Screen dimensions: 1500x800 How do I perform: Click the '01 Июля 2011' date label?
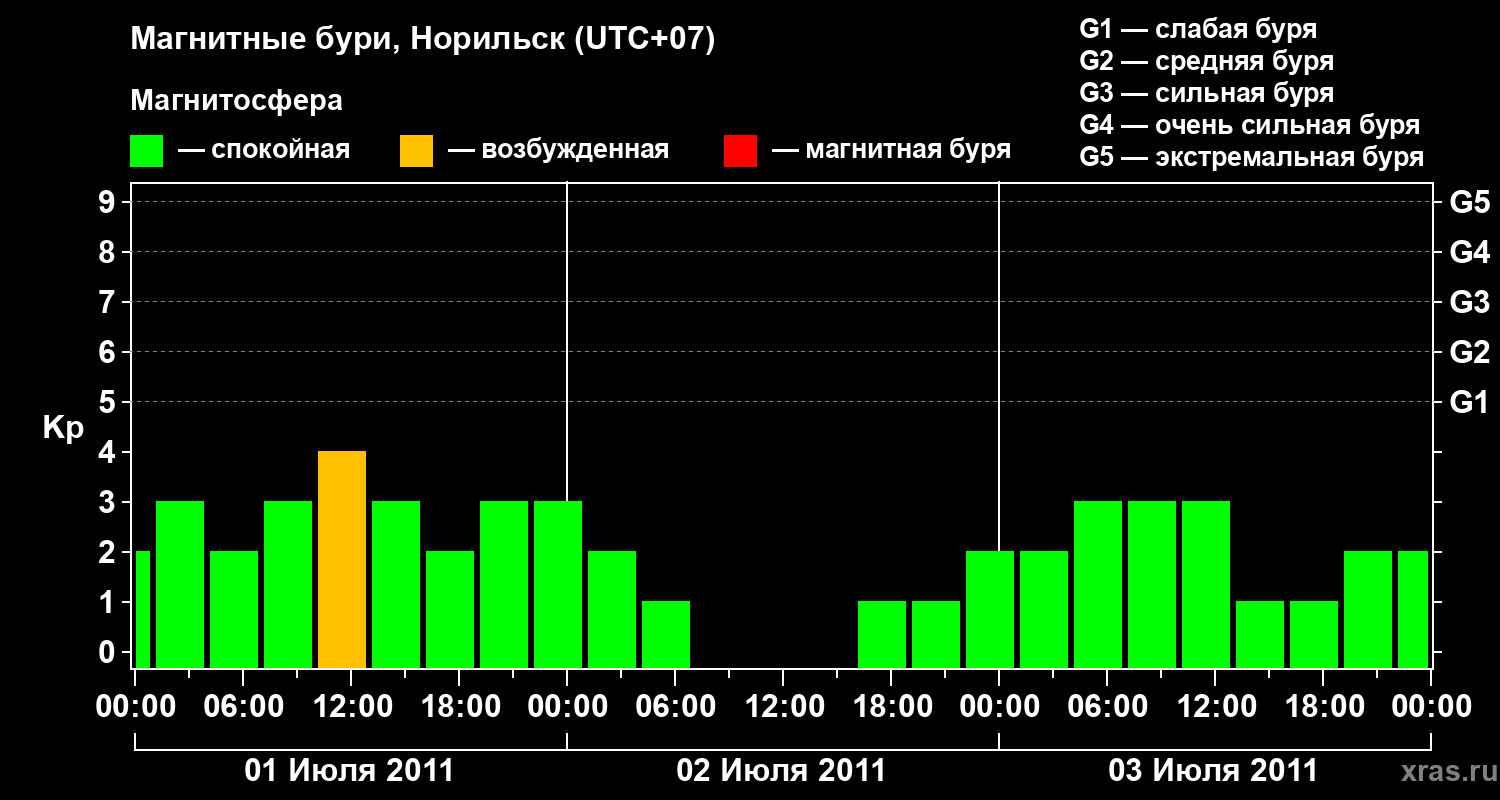(350, 771)
